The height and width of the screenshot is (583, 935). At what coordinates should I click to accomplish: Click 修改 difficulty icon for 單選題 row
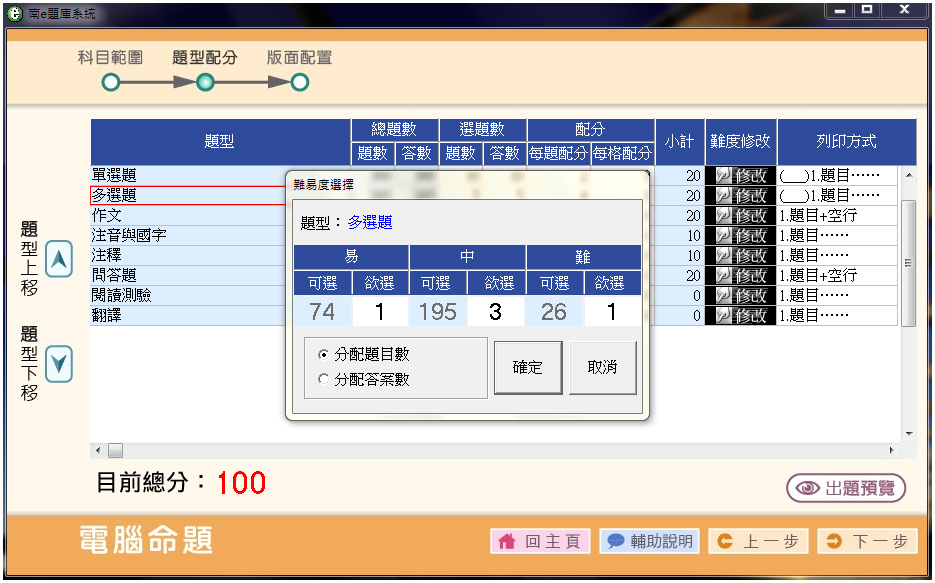(x=740, y=175)
